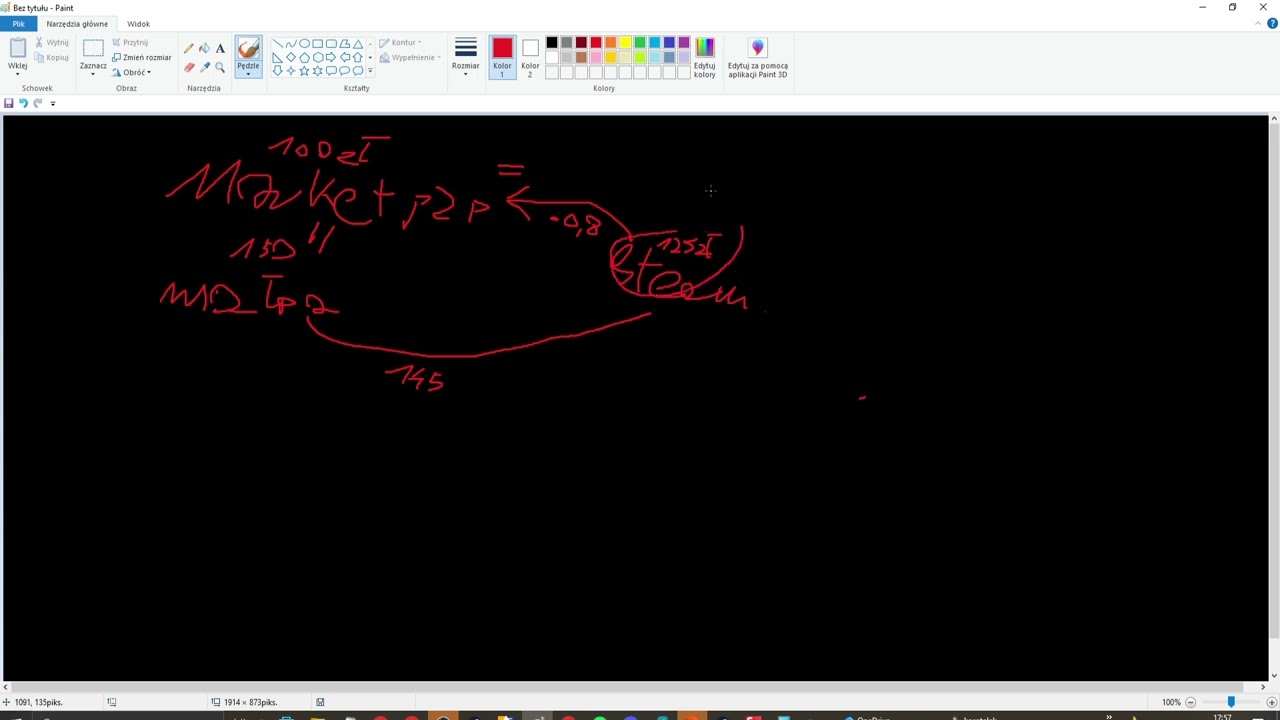Choose the five-point star shape
The height and width of the screenshot is (720, 1280).
(x=304, y=70)
